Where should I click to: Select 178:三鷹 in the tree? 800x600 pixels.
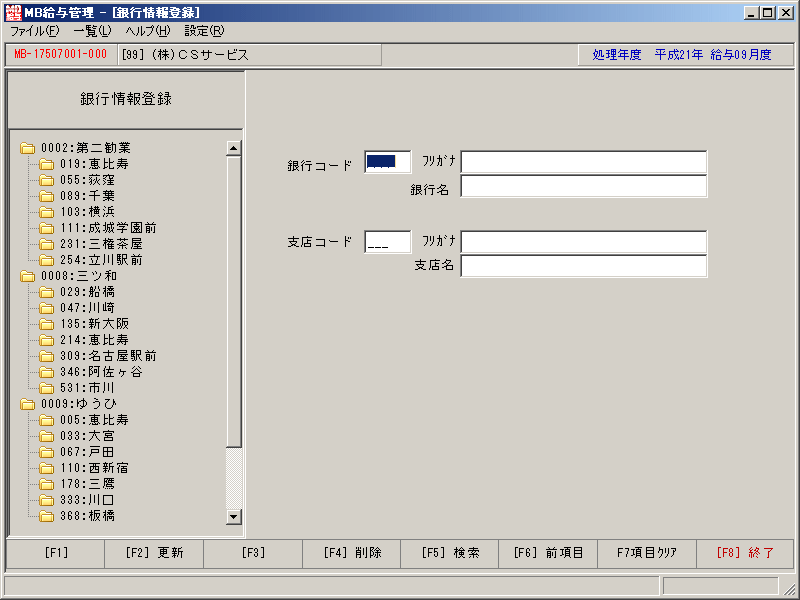[x=87, y=484]
